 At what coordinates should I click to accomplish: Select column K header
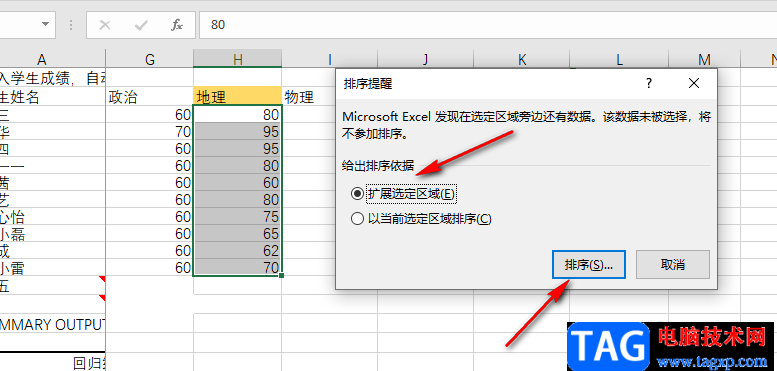coord(521,59)
